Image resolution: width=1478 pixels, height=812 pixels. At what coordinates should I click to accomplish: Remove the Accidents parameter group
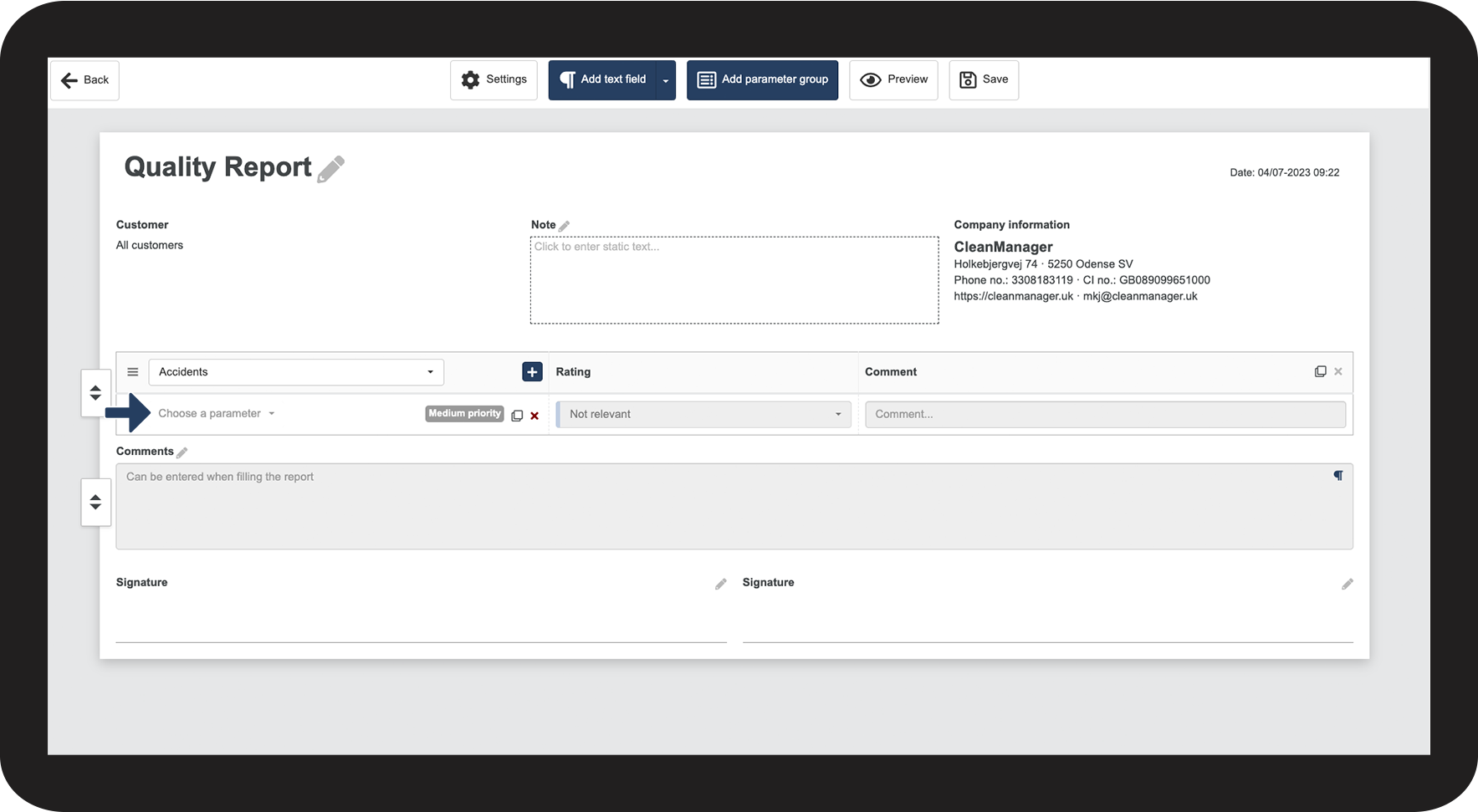click(x=1338, y=371)
